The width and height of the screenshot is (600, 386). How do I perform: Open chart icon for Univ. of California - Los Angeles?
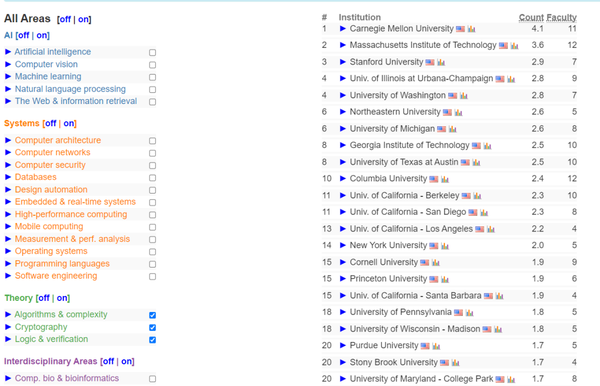point(491,229)
